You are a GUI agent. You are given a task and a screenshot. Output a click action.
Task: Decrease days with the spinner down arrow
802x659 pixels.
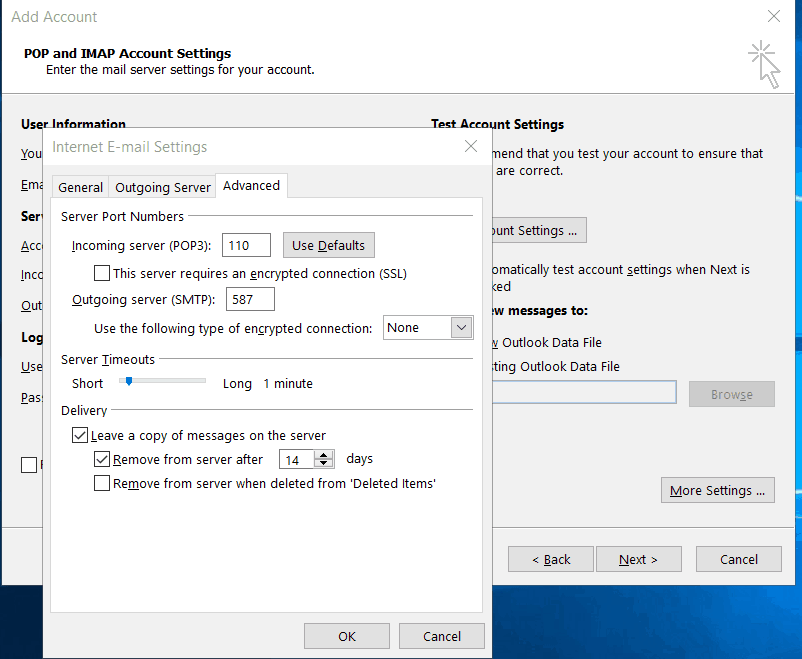tap(323, 464)
